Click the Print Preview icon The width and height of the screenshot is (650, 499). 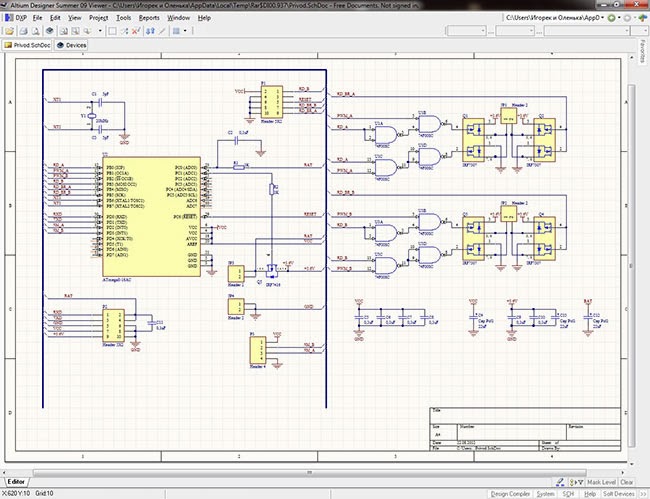[x=36, y=31]
